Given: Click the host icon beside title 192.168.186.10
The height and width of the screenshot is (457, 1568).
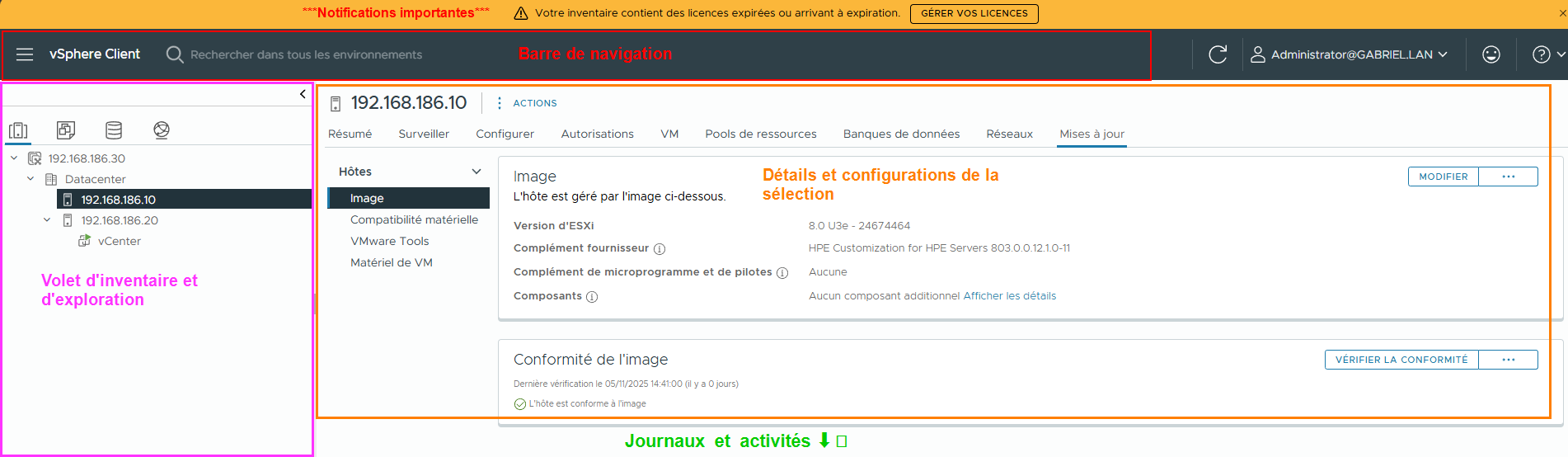Looking at the screenshot, I should point(336,104).
